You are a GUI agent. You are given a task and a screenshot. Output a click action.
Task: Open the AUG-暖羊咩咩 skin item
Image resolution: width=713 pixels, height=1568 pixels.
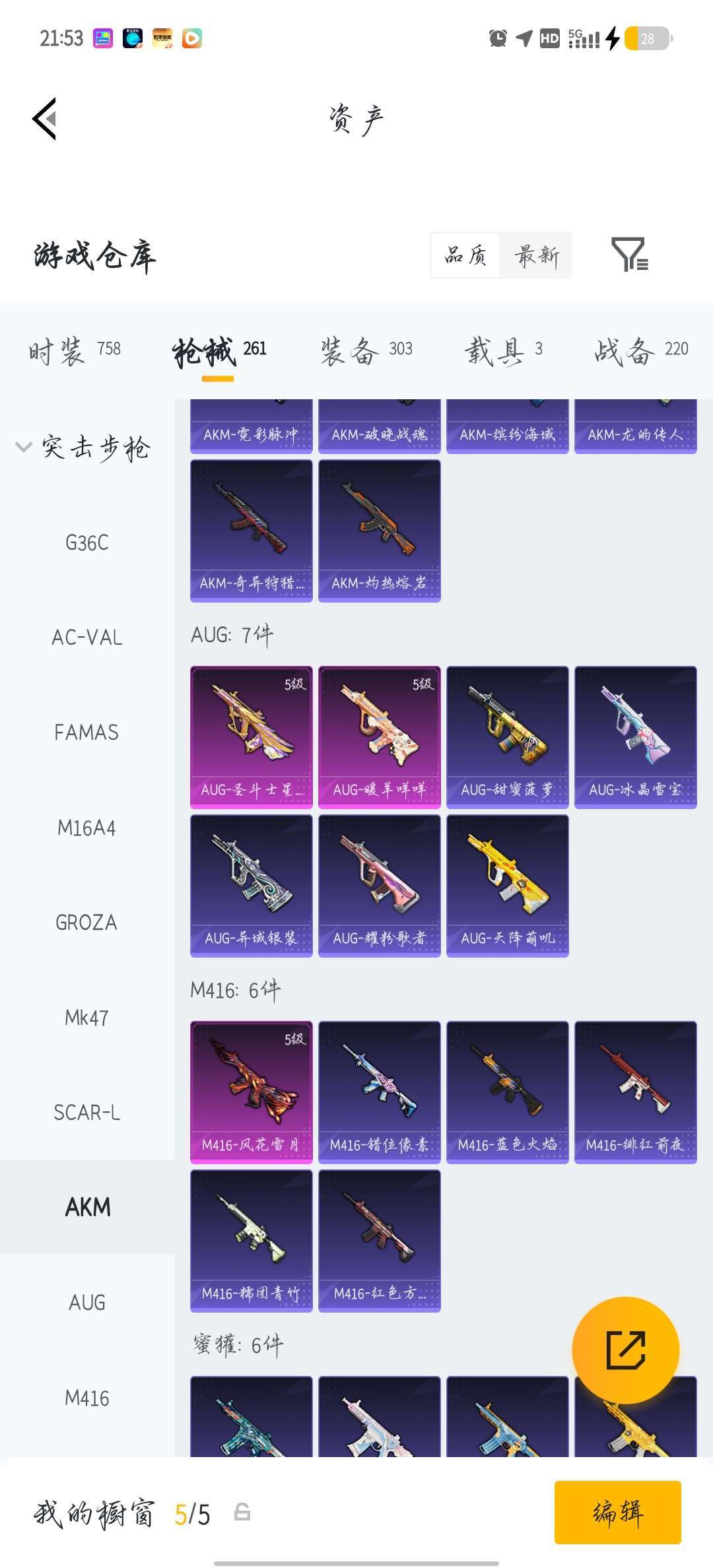point(379,737)
